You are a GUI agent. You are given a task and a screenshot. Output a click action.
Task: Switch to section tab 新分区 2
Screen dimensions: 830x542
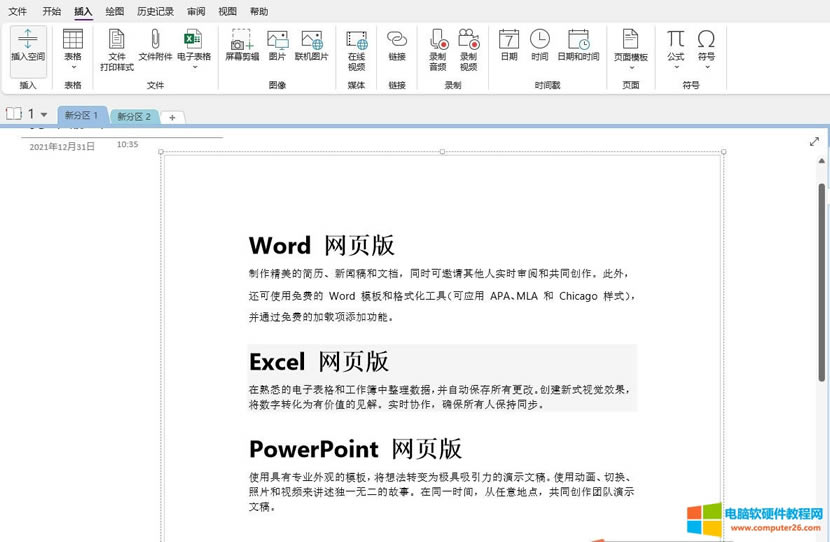pyautogui.click(x=134, y=117)
